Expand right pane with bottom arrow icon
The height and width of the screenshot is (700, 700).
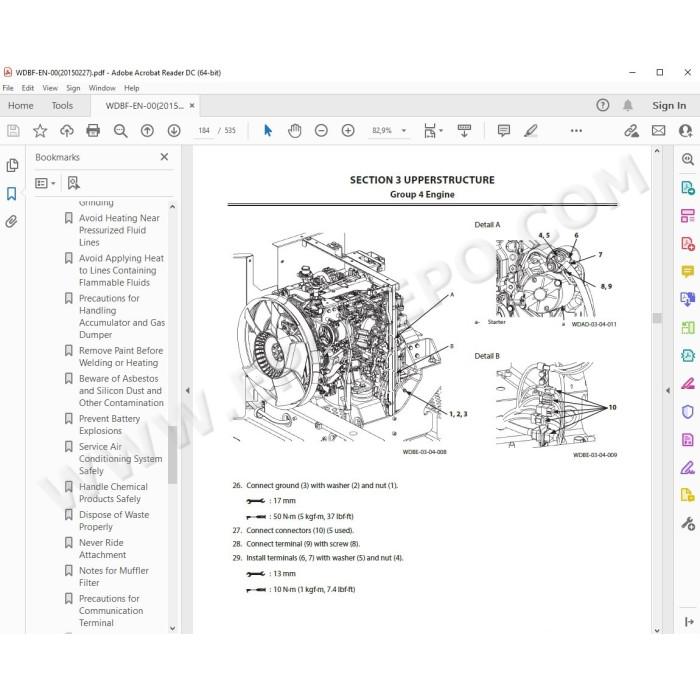point(689,621)
